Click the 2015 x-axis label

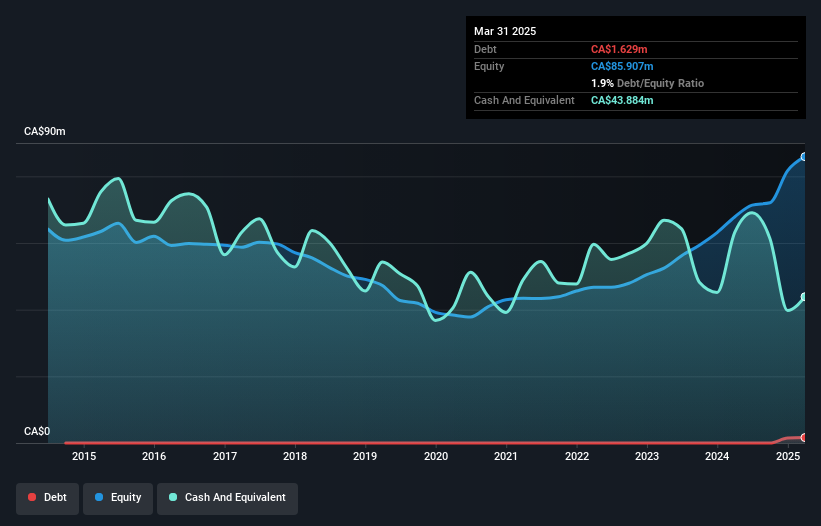click(84, 456)
